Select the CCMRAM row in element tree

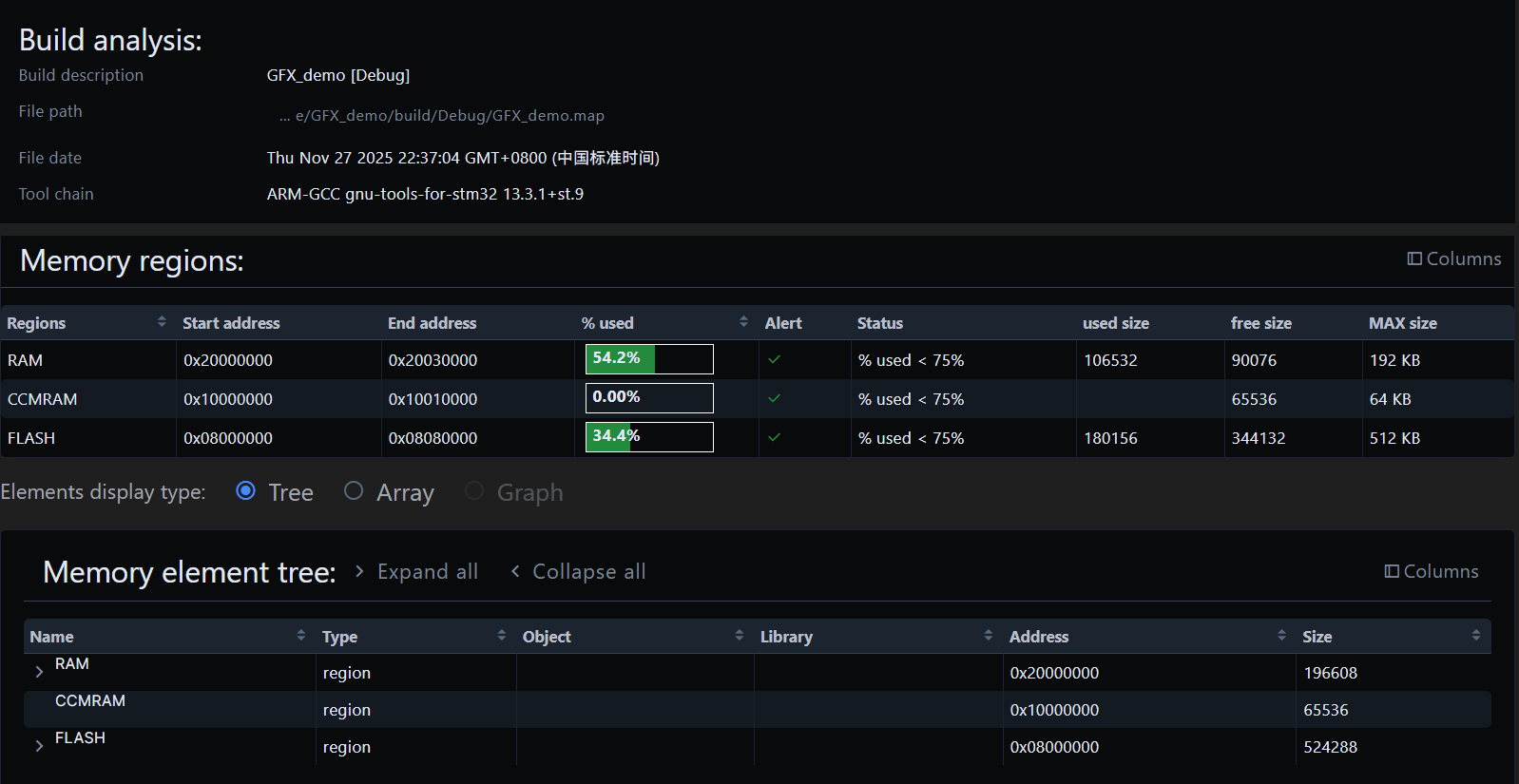90,701
